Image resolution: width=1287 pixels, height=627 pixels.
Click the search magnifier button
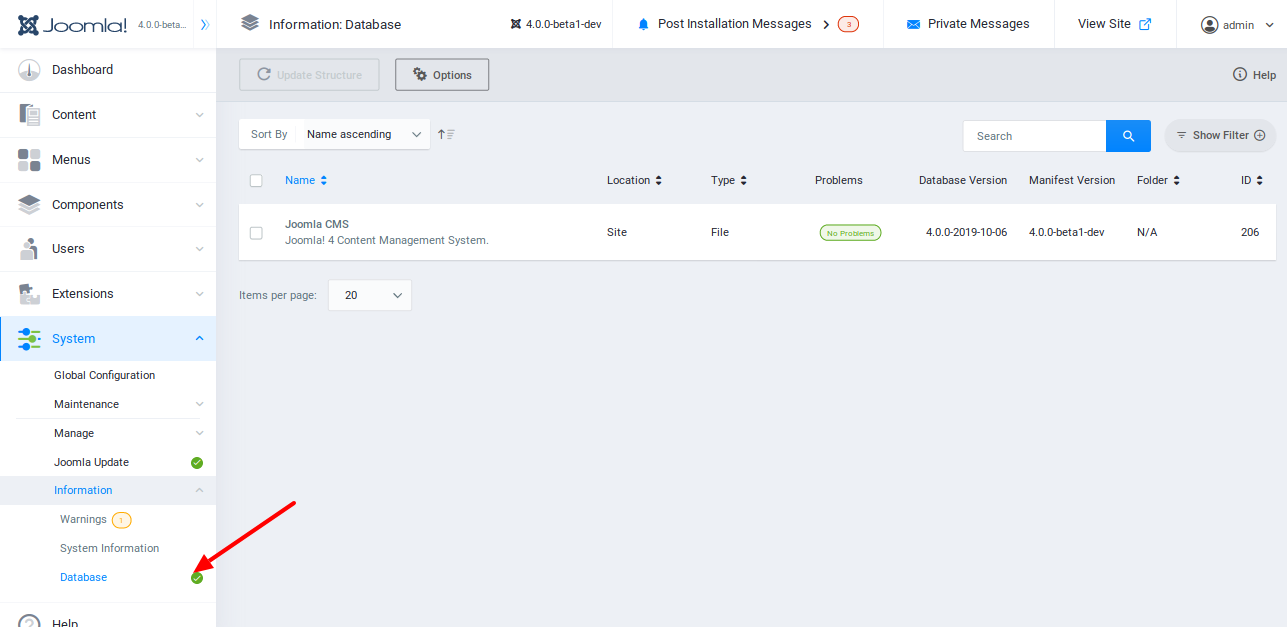pos(1128,135)
